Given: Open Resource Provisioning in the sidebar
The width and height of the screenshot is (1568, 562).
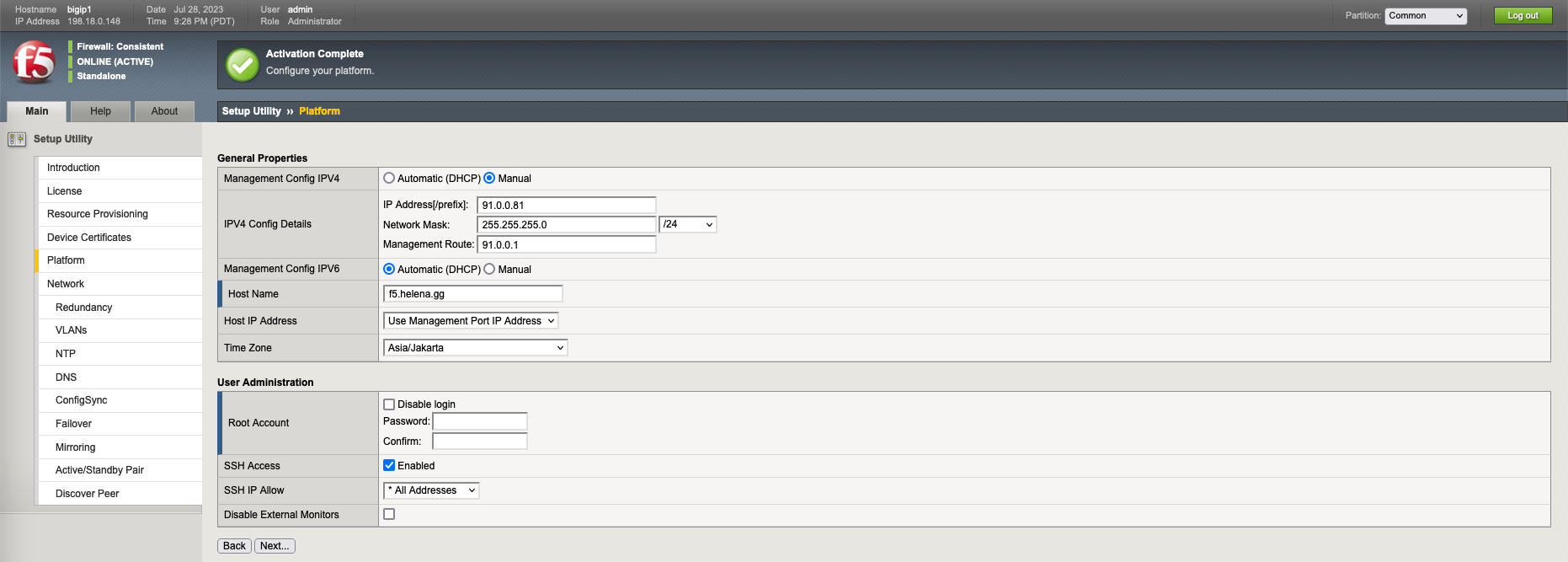Looking at the screenshot, I should [98, 214].
